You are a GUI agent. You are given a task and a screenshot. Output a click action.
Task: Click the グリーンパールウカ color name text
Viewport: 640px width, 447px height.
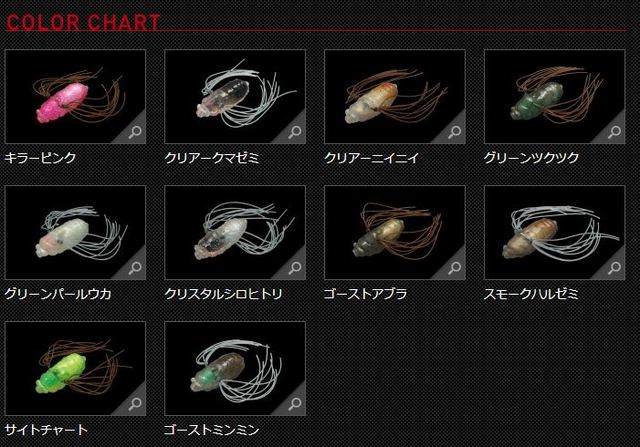click(58, 294)
